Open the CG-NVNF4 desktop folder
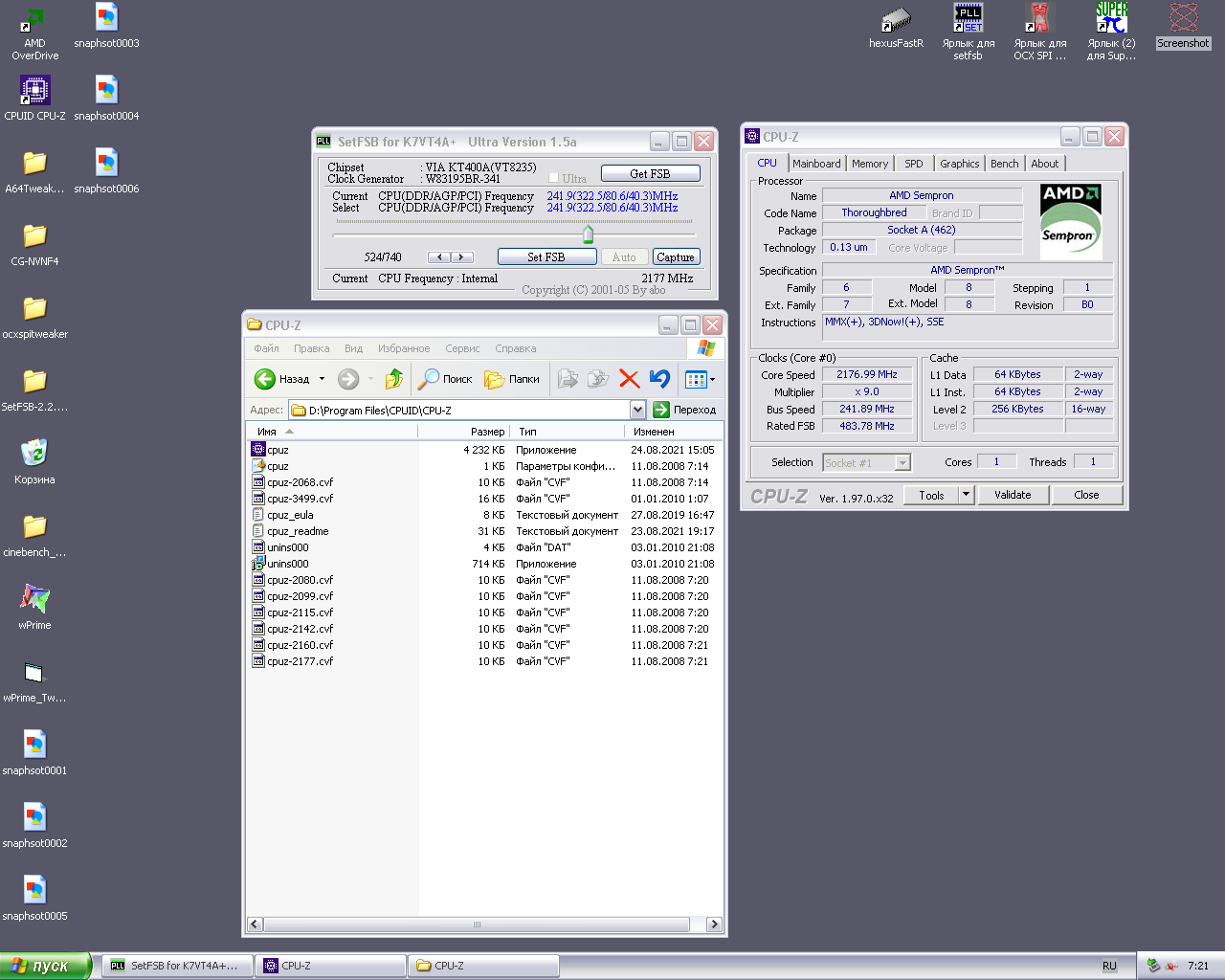Image resolution: width=1225 pixels, height=980 pixels. pos(34,244)
